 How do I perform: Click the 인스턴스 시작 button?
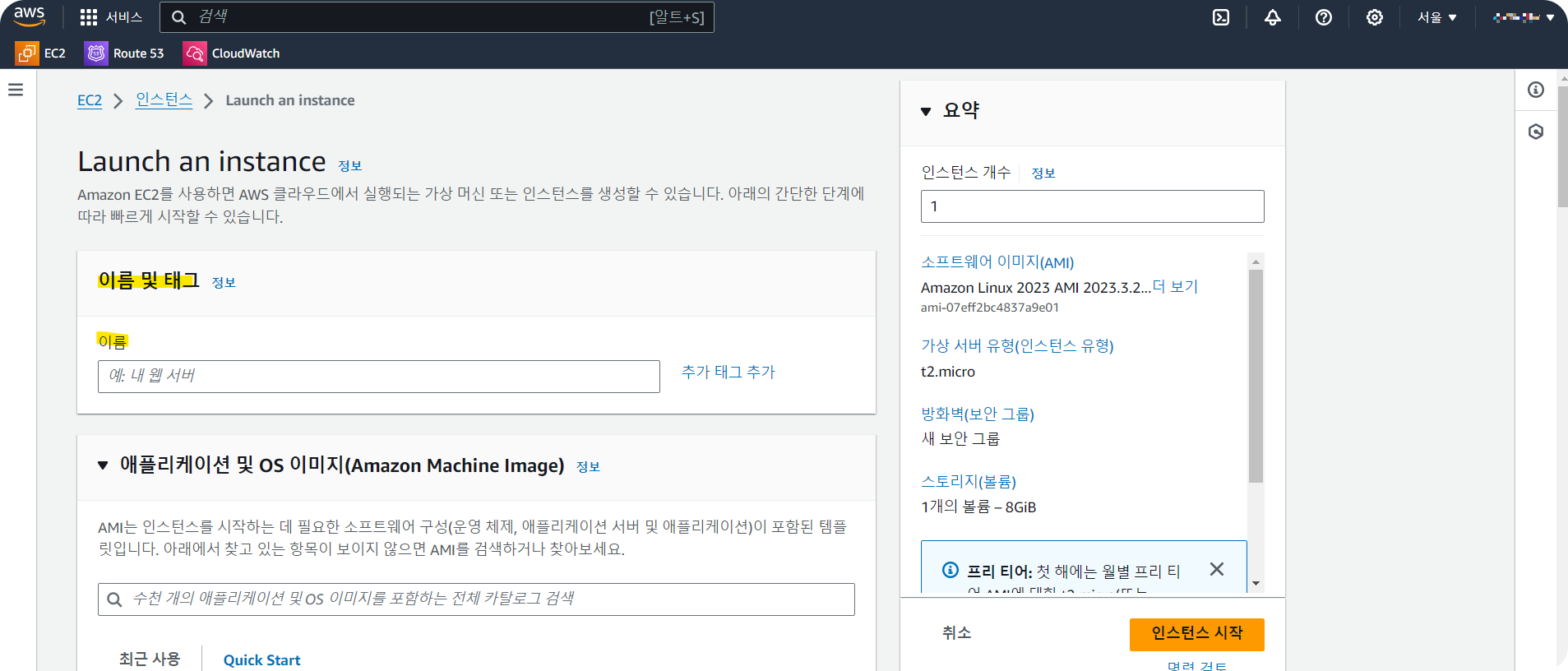click(1196, 634)
